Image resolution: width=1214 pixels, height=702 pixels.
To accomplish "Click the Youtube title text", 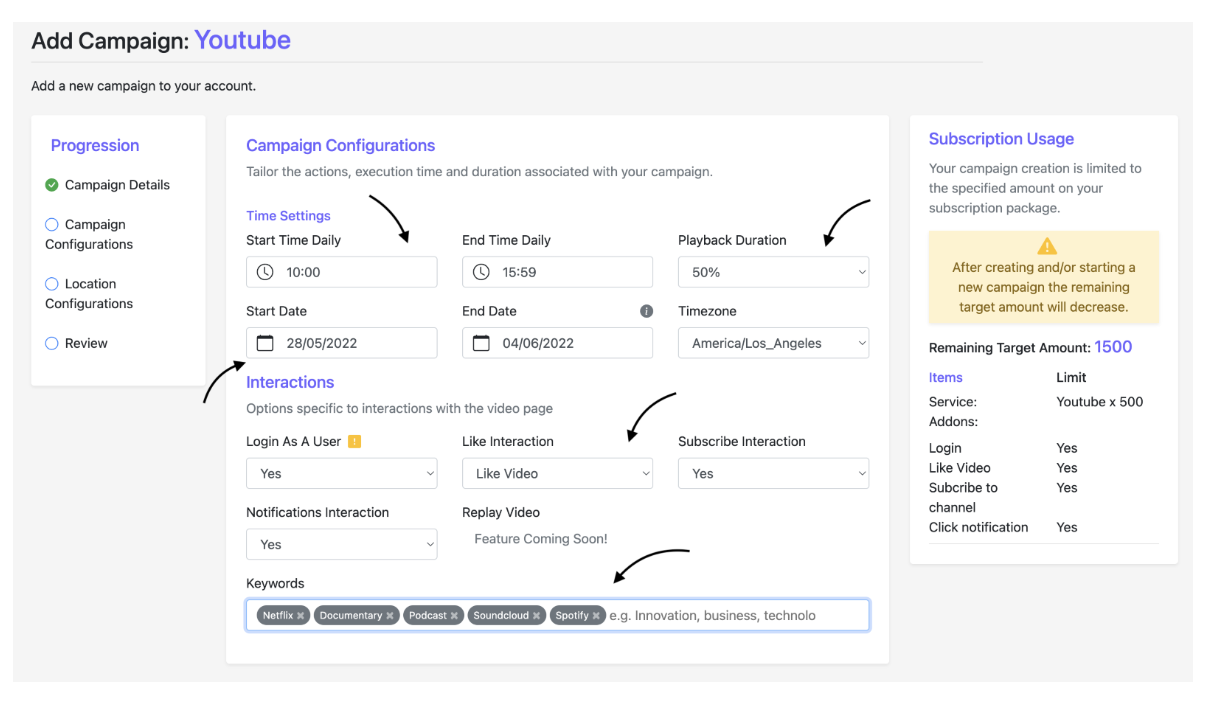I will coord(242,40).
